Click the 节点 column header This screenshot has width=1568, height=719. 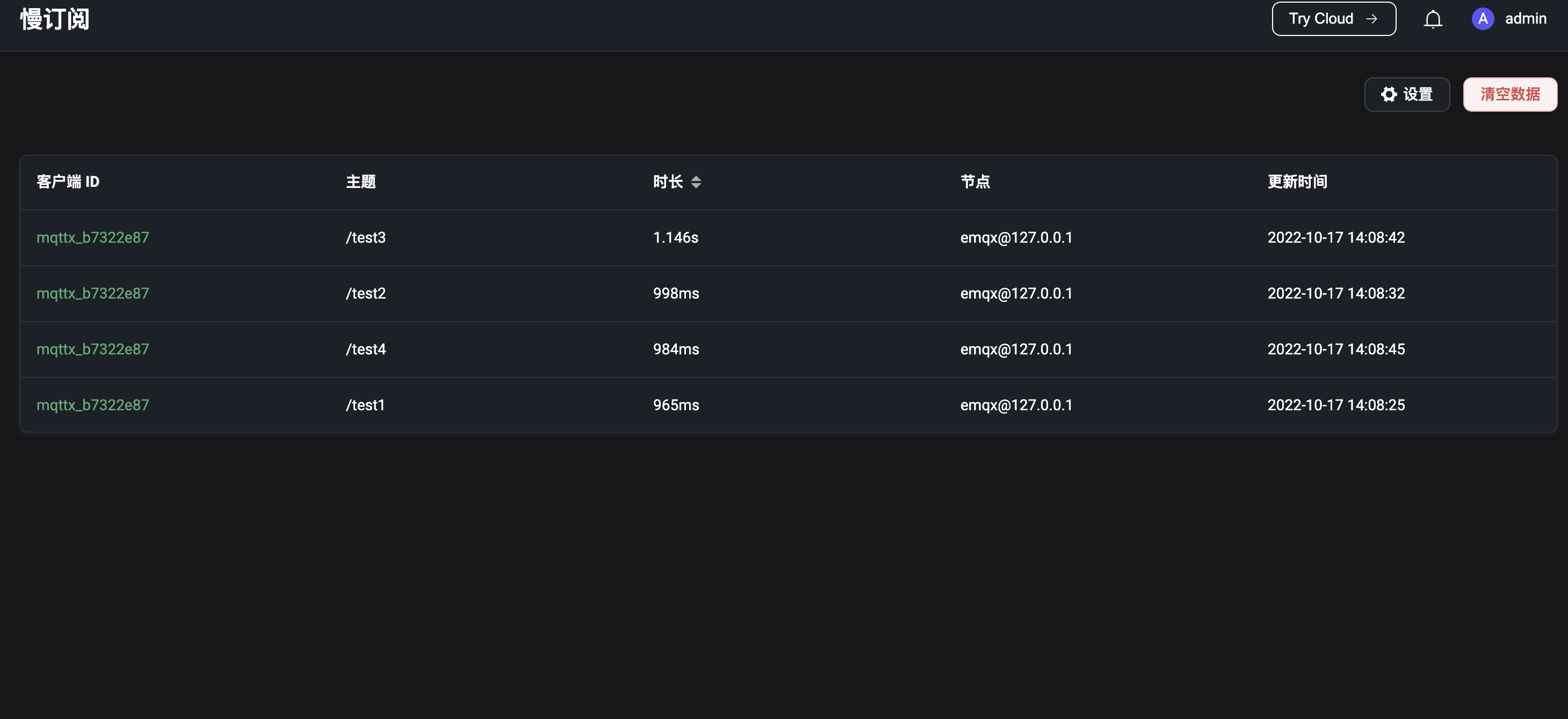(974, 182)
